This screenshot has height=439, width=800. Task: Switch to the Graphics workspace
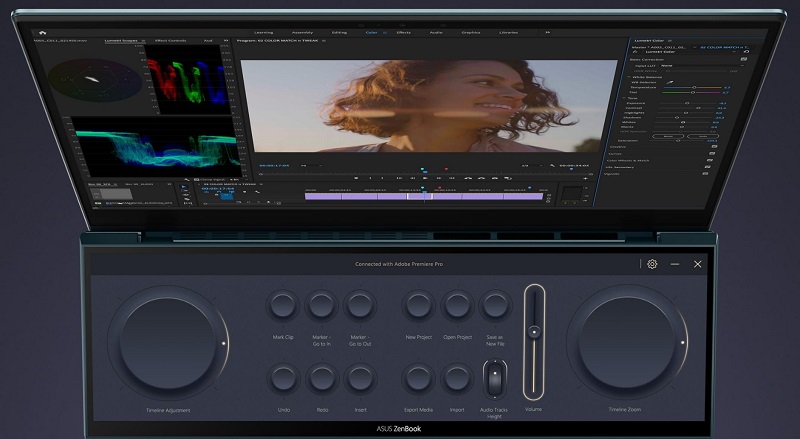(x=470, y=33)
